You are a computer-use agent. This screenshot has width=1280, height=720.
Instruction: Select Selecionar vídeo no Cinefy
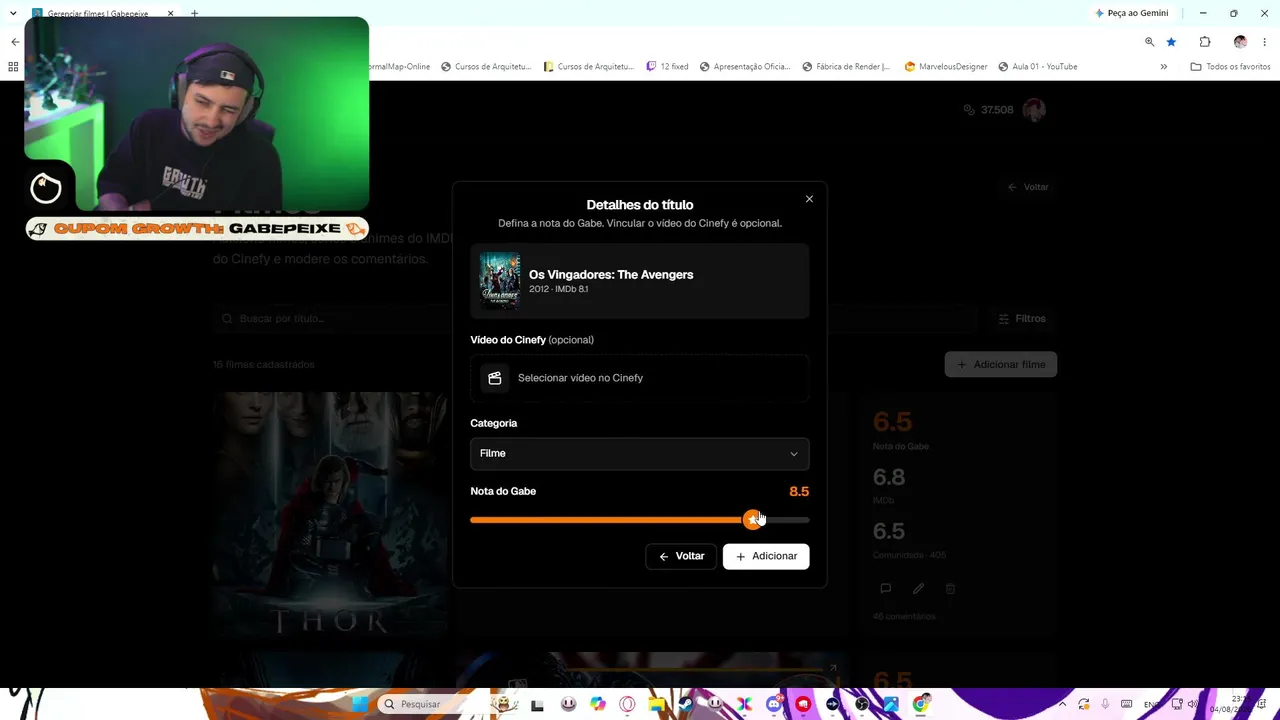[640, 378]
